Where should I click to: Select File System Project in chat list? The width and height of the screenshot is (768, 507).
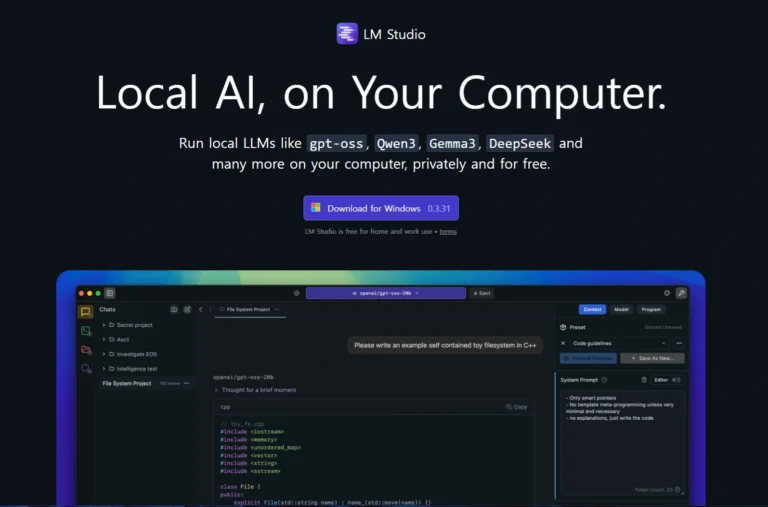(147, 384)
